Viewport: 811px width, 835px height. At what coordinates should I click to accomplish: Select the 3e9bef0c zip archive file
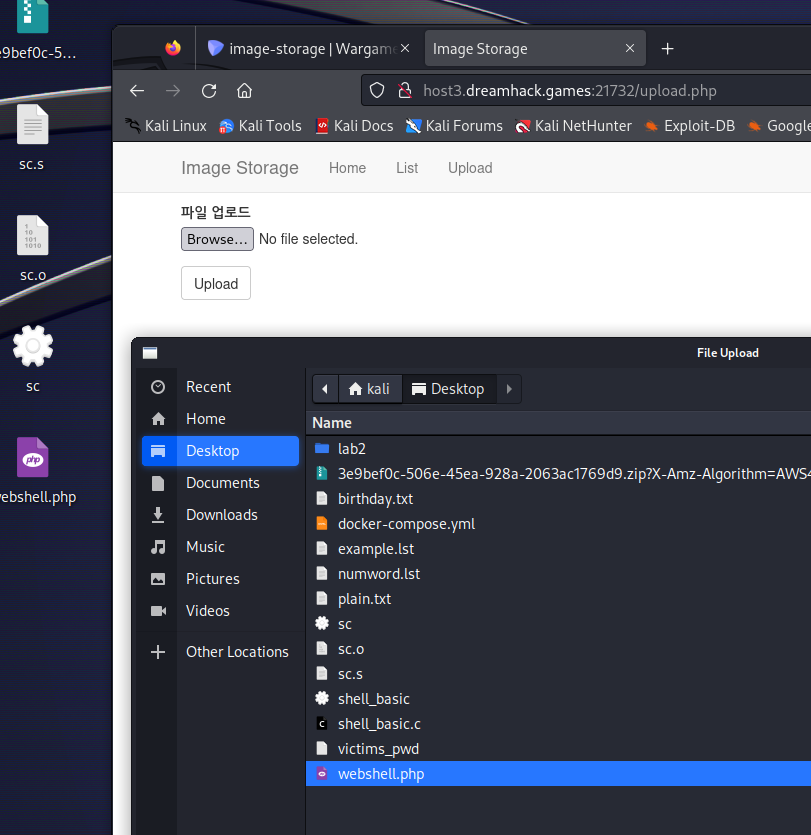[x=559, y=474]
